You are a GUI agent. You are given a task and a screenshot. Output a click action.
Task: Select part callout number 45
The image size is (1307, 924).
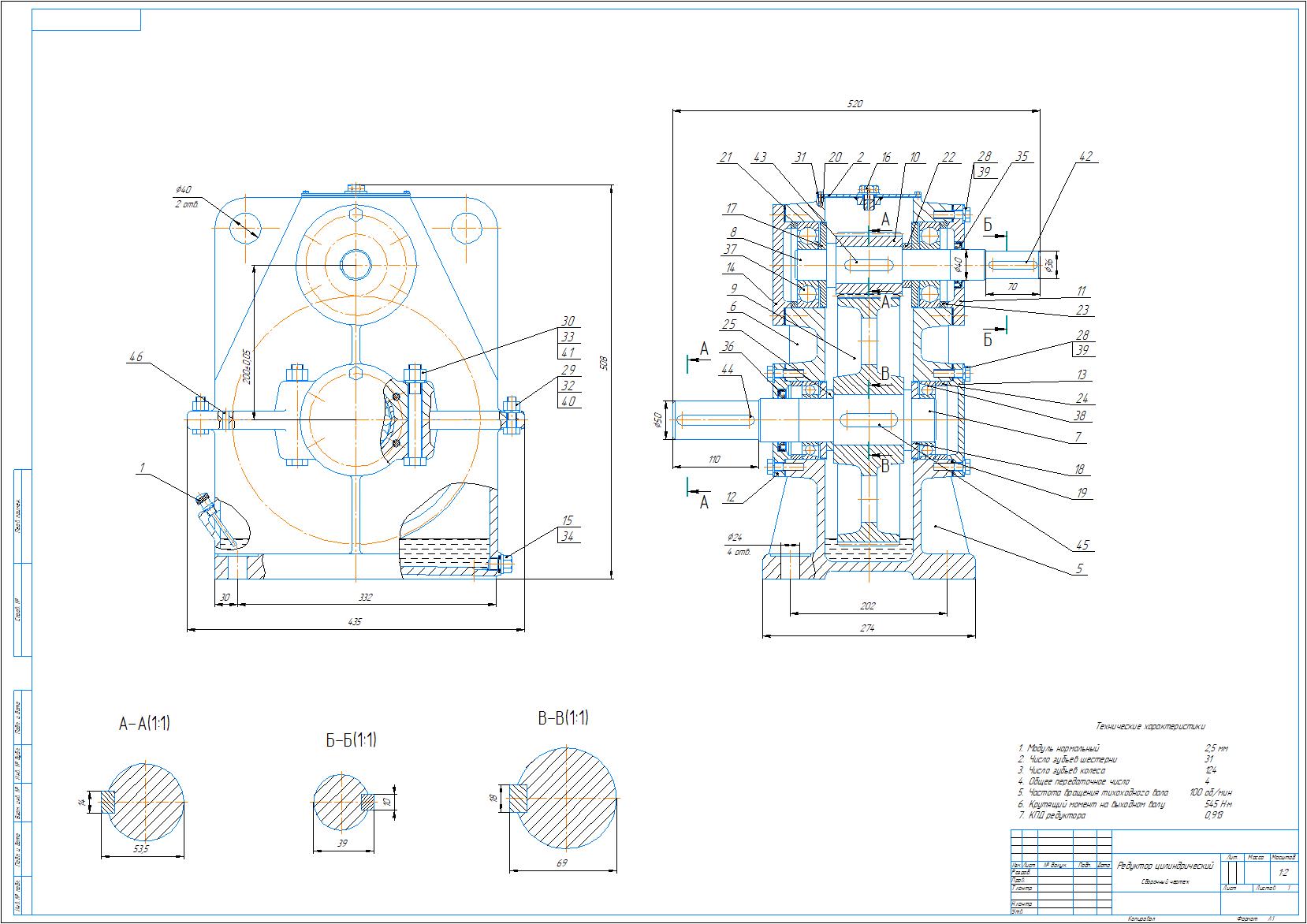[1082, 544]
